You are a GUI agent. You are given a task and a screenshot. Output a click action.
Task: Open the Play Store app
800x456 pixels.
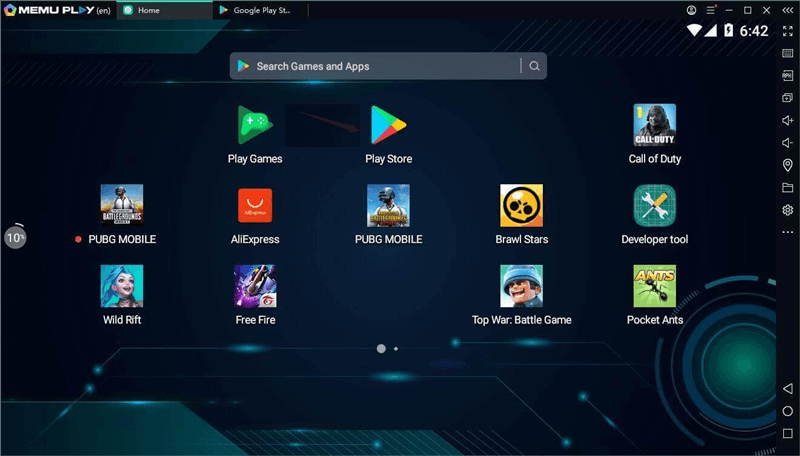[x=388, y=126]
